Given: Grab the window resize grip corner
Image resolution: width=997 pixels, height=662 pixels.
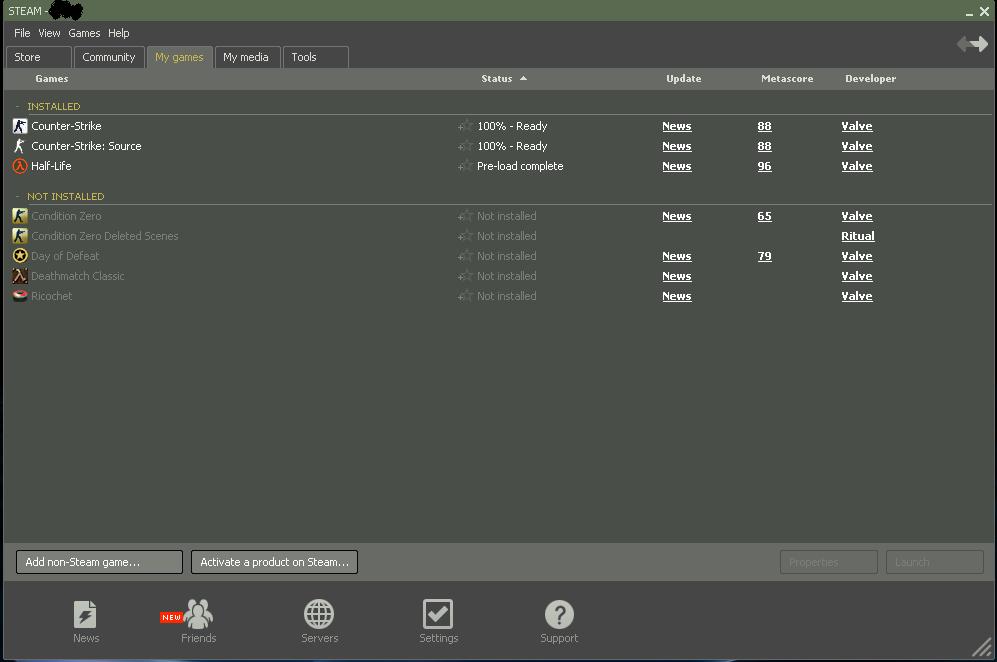Looking at the screenshot, I should click(x=982, y=647).
